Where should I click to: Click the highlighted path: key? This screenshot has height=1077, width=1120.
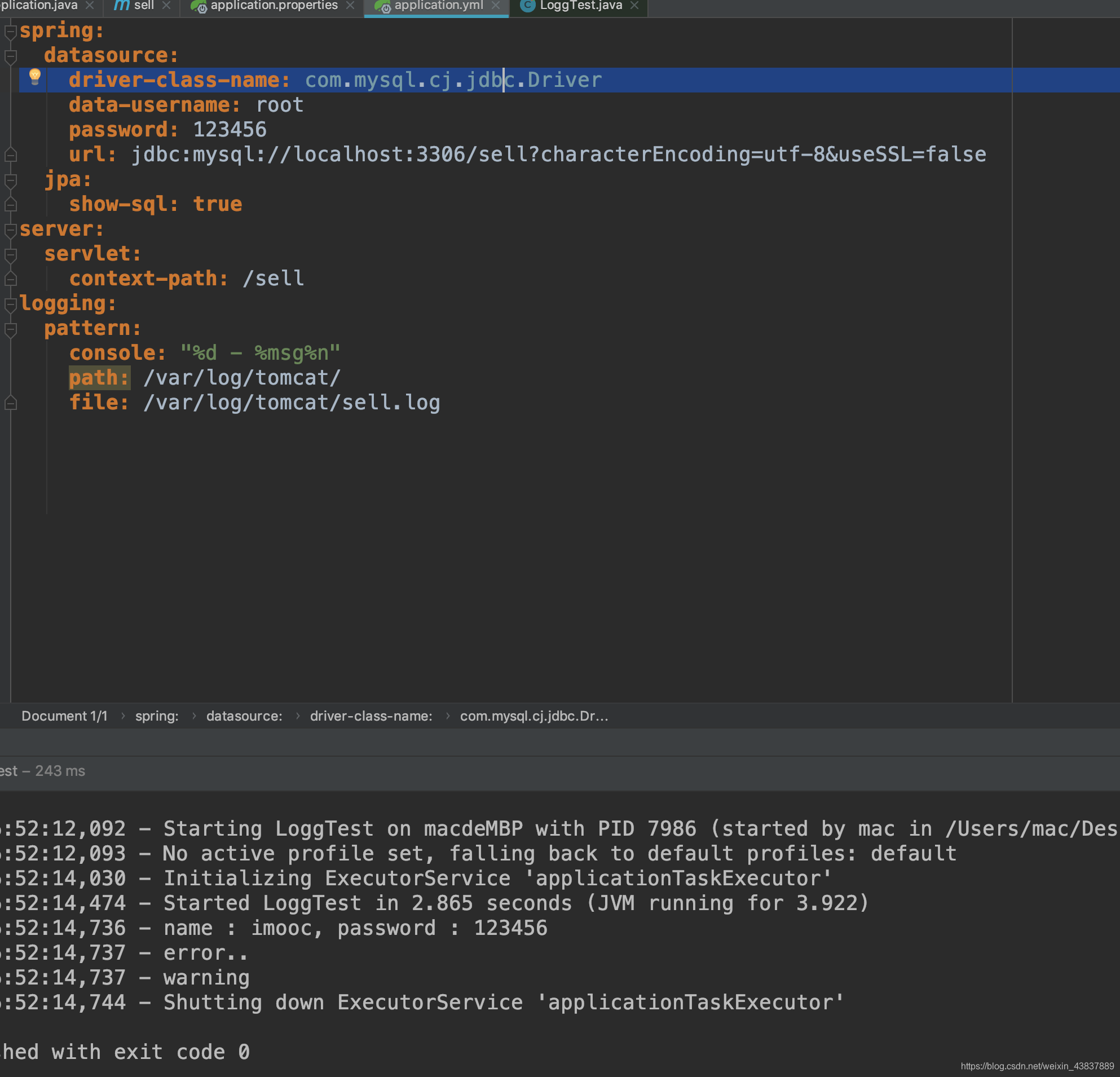(99, 378)
